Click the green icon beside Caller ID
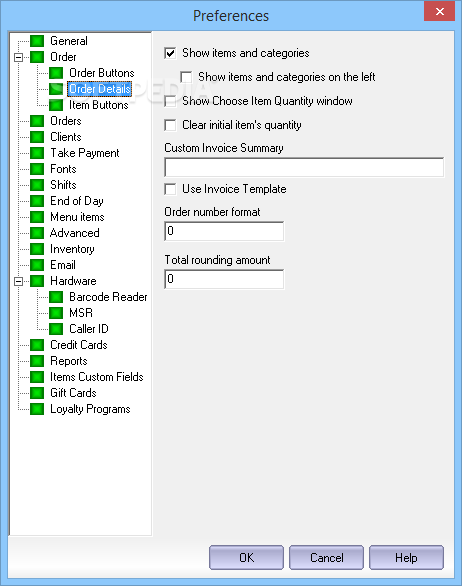462x586 pixels. (56, 329)
